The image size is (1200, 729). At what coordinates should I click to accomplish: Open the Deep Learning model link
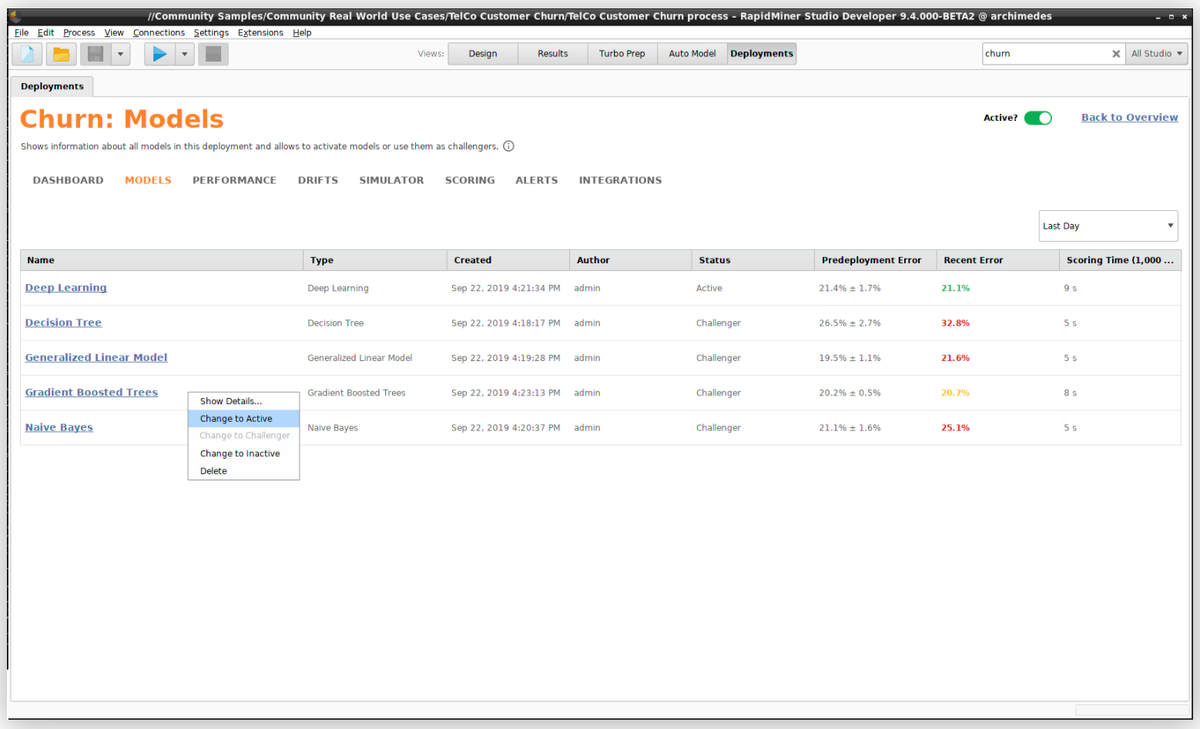tap(66, 288)
